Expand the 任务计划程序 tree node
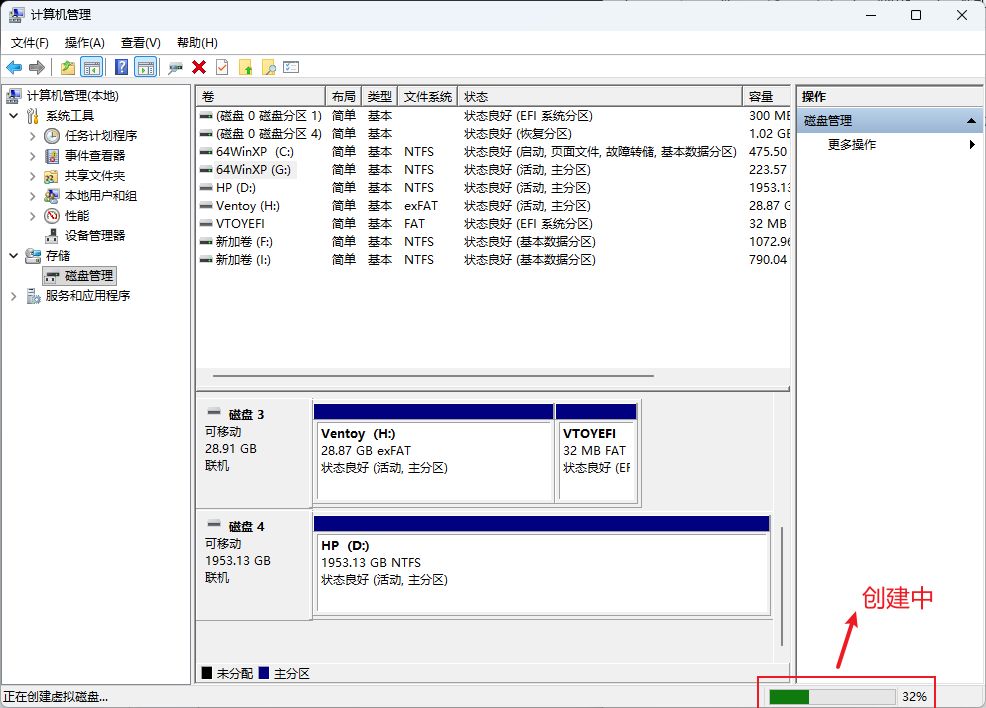The image size is (986, 708). [32, 136]
